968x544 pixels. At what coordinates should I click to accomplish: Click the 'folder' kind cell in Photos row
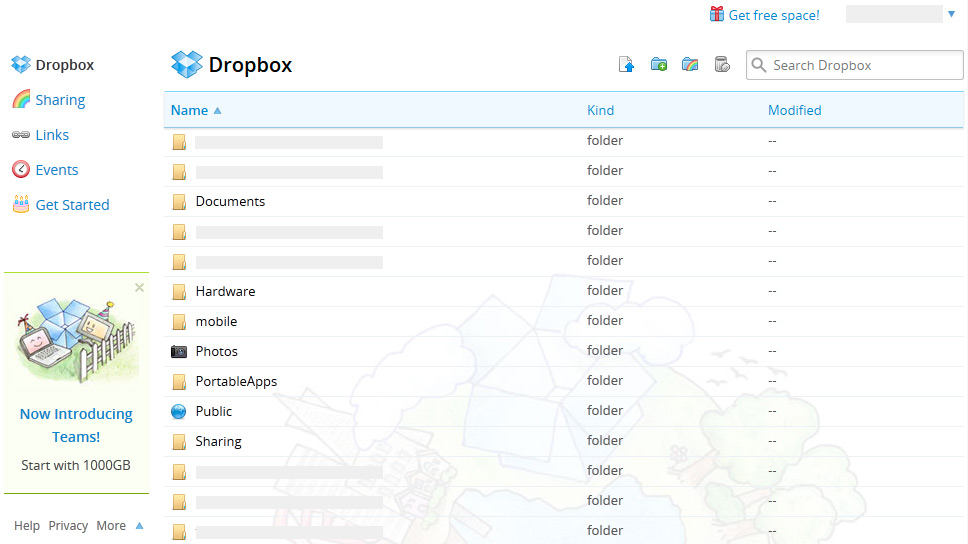point(605,350)
